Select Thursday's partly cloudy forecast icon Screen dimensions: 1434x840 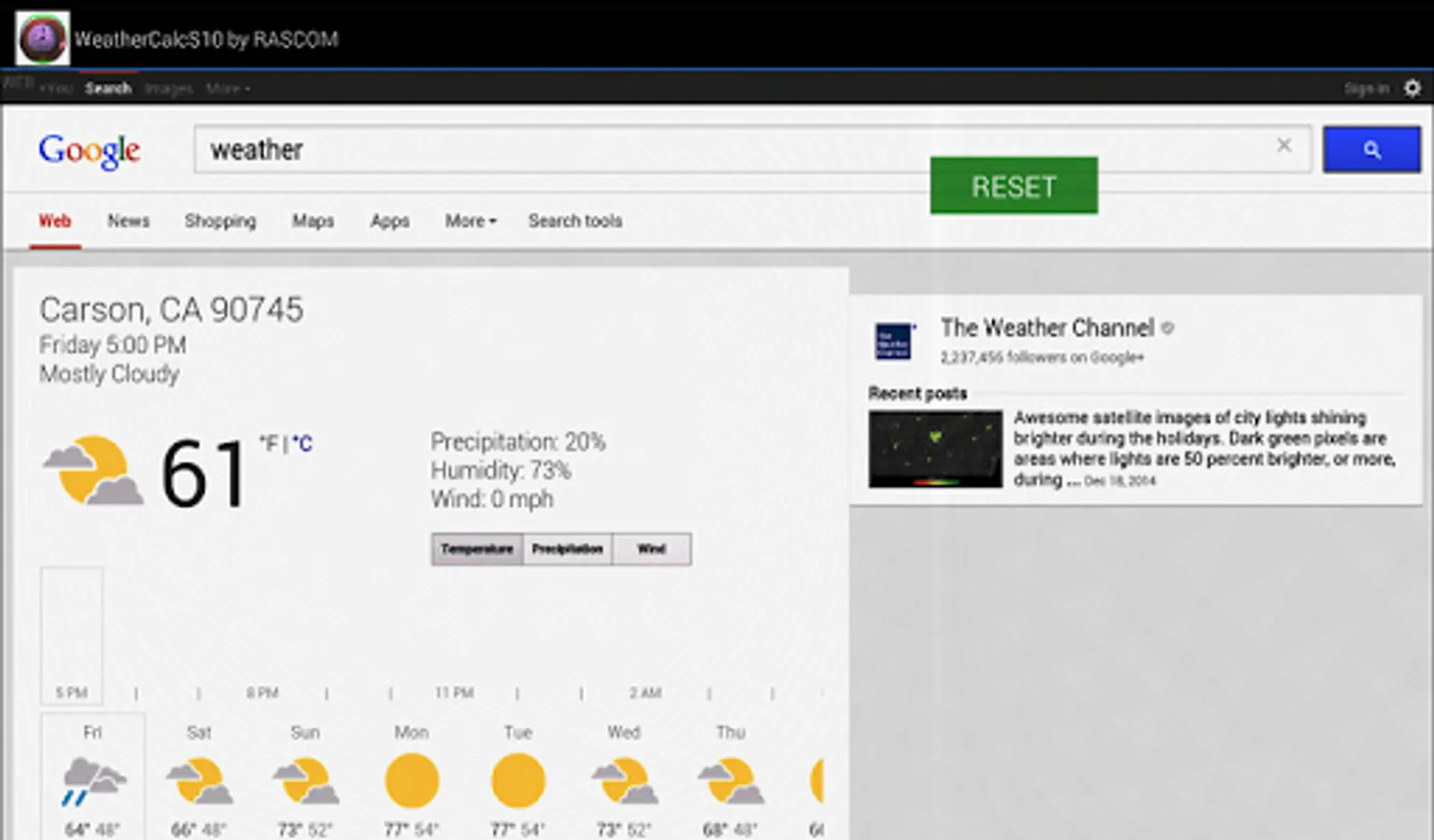pos(731,781)
